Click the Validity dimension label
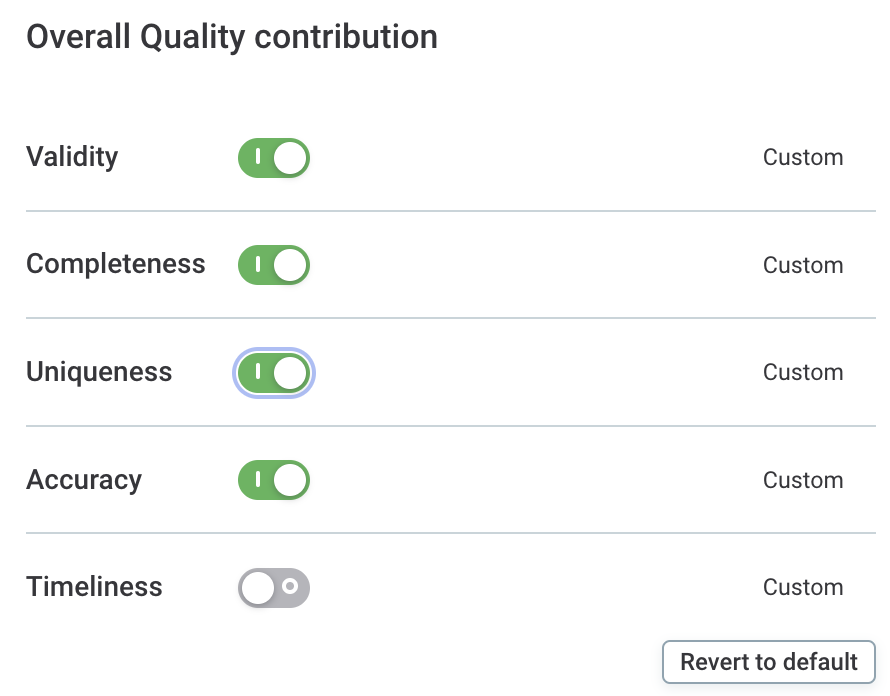 pyautogui.click(x=72, y=157)
